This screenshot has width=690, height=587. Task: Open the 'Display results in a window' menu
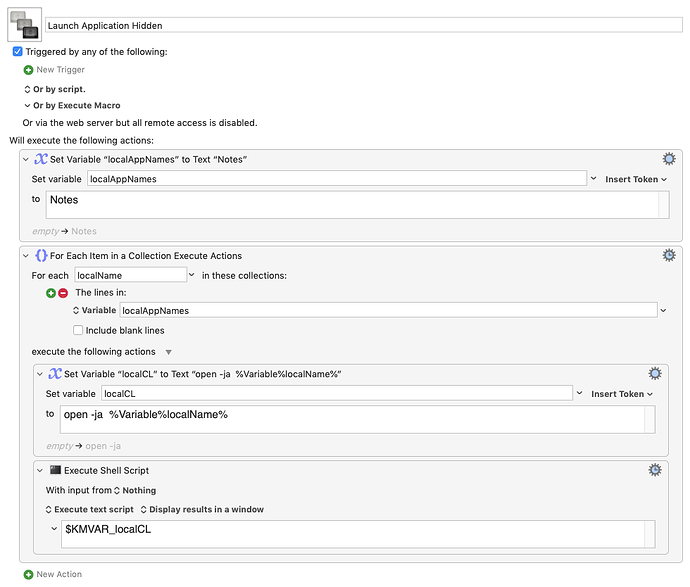201,509
